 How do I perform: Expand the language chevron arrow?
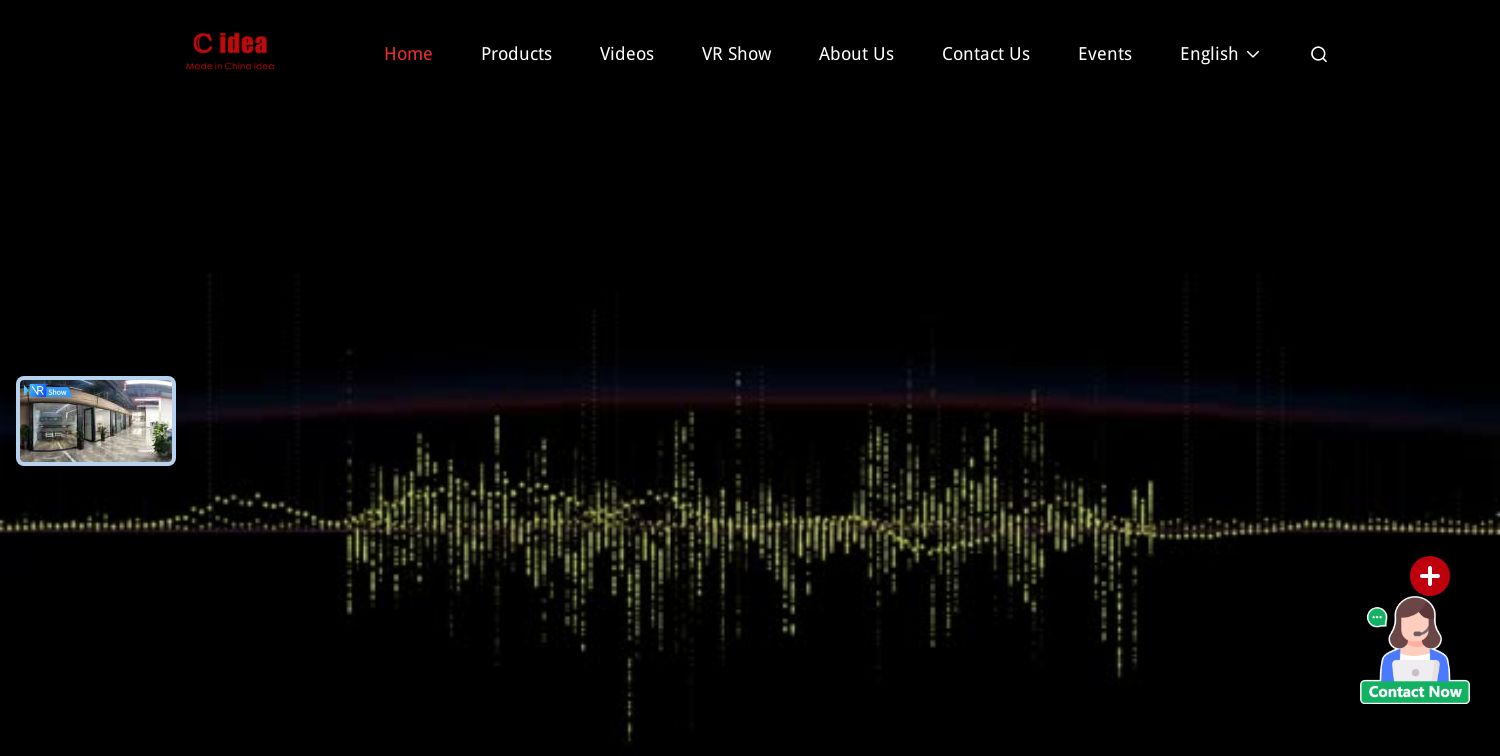click(1253, 55)
